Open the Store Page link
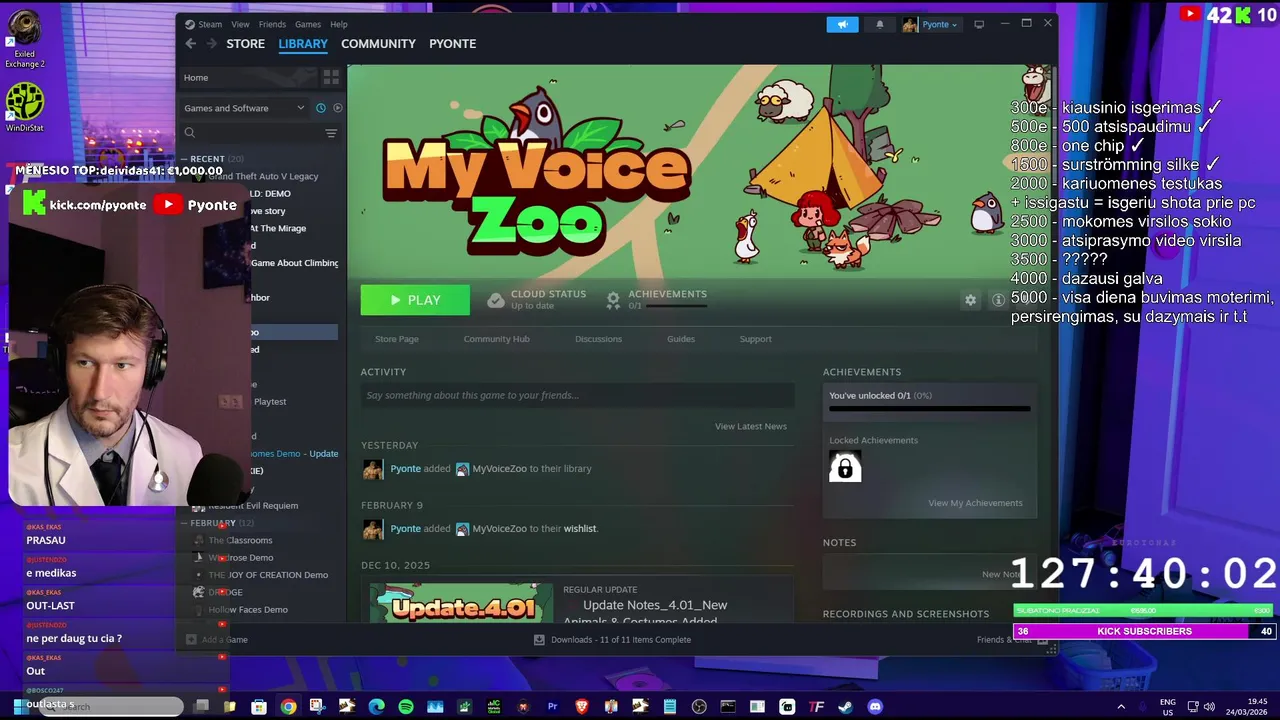The width and height of the screenshot is (1280, 720). pyautogui.click(x=397, y=339)
